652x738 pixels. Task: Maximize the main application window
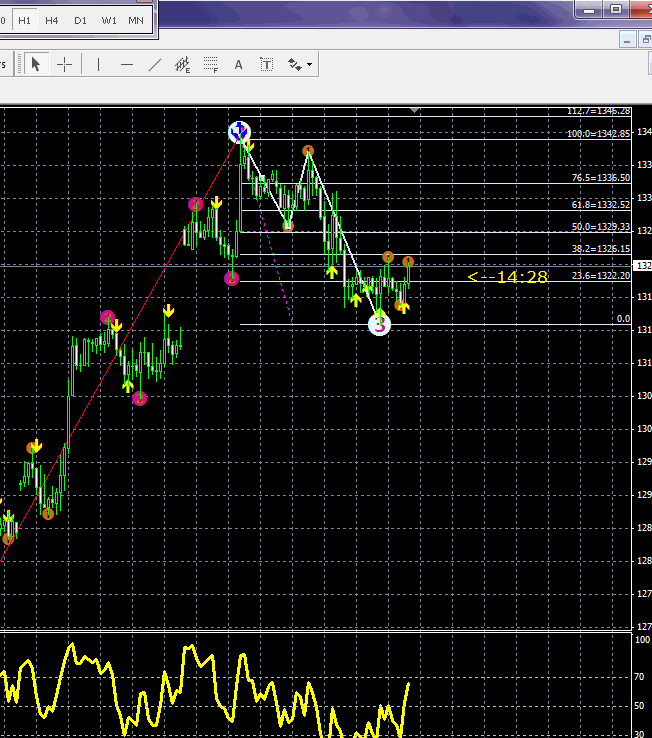pos(616,9)
